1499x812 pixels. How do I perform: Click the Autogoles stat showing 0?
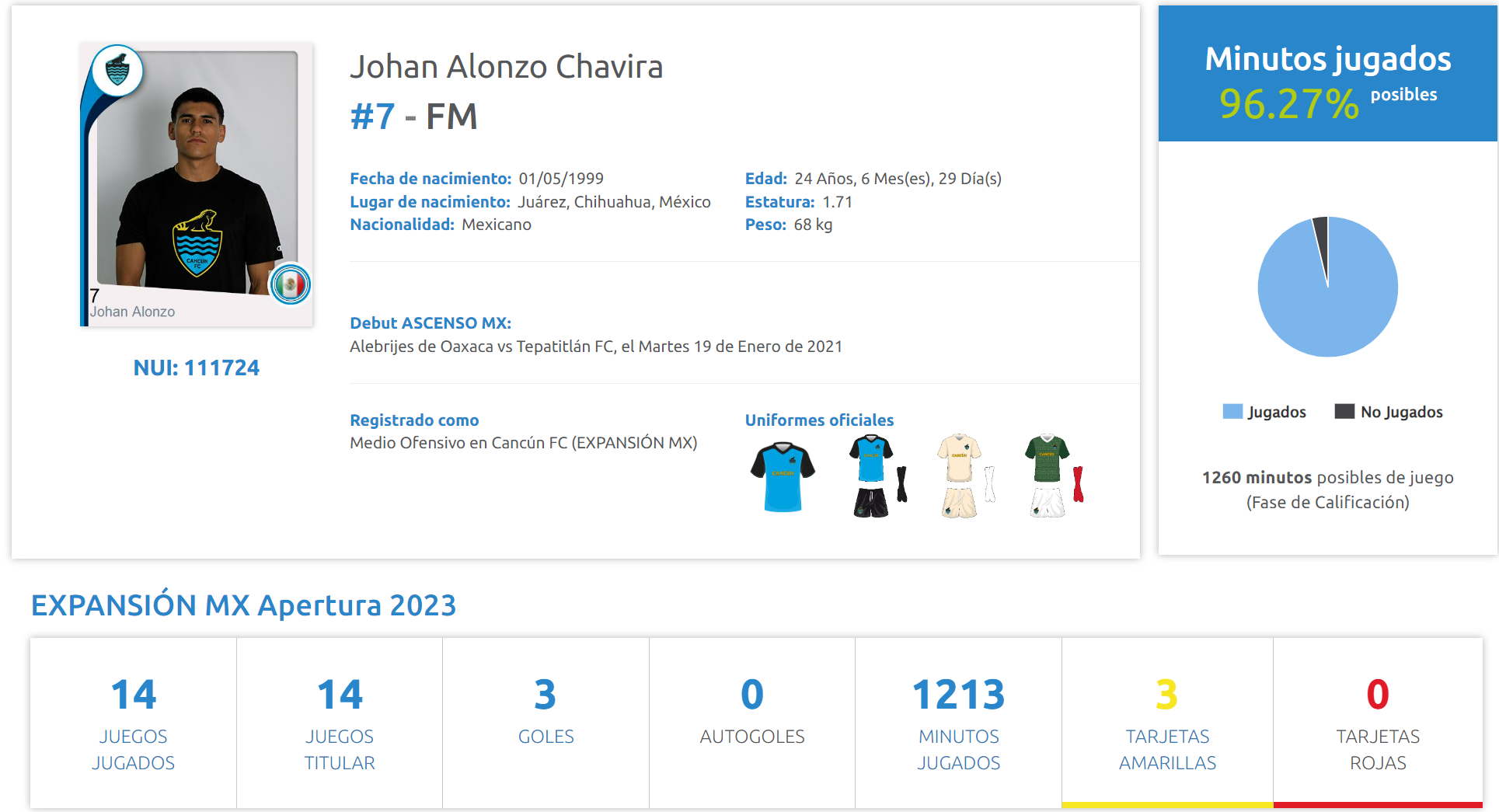pyautogui.click(x=752, y=723)
